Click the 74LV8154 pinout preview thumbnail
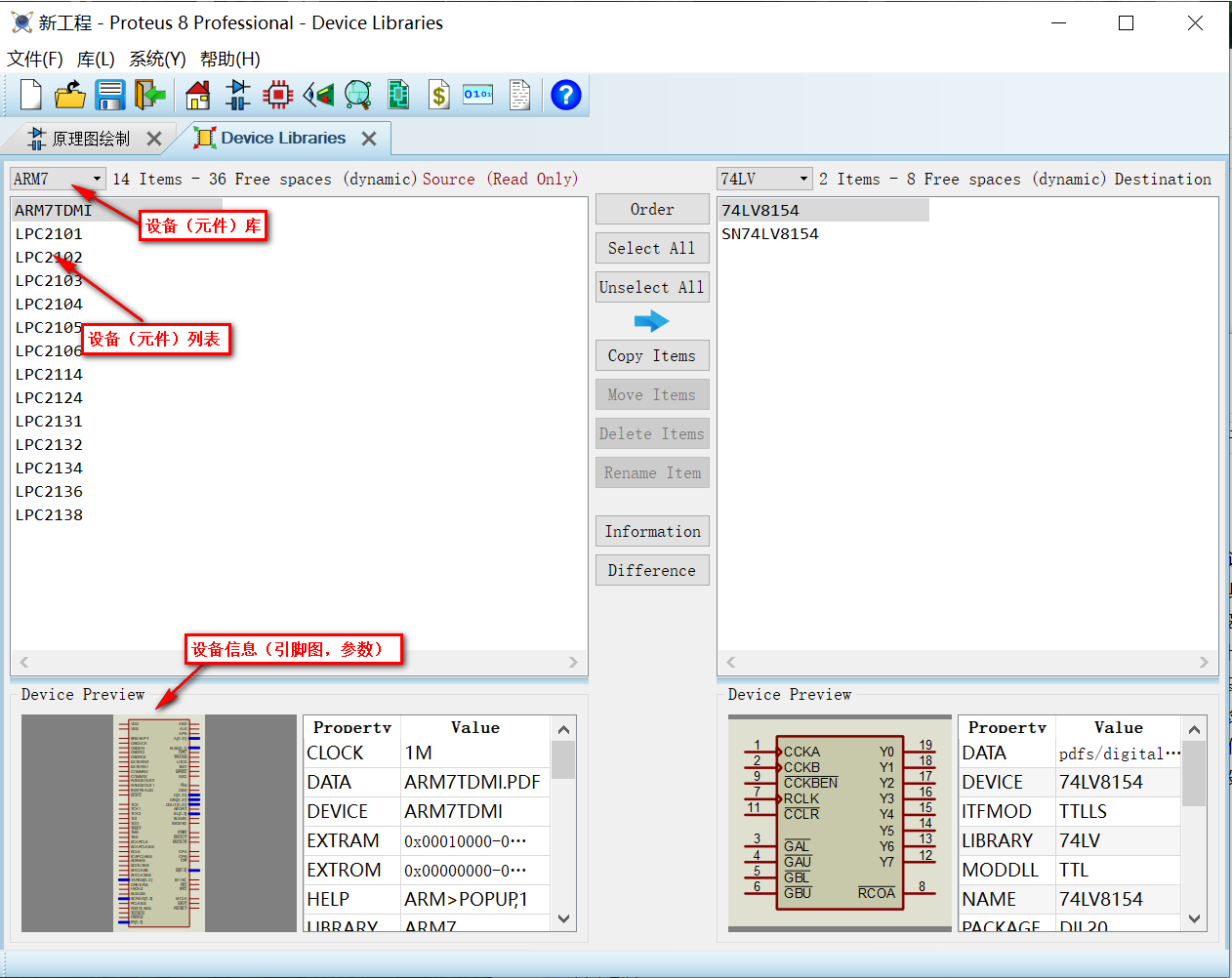Viewport: 1232px width, 978px height. click(840, 823)
